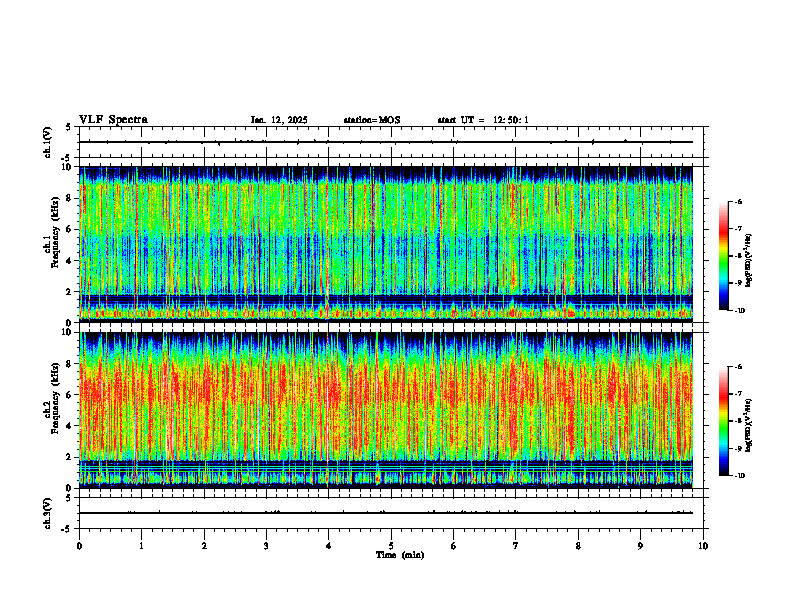Click the time axis tick "9"
792x612 pixels.
pyautogui.click(x=640, y=546)
